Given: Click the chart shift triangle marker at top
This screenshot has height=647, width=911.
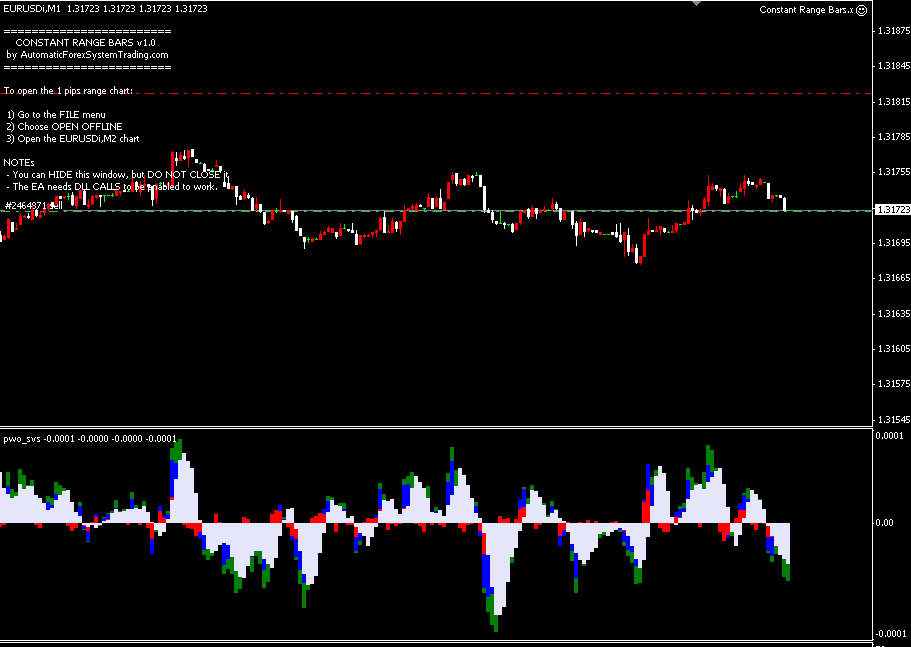Looking at the screenshot, I should click(x=697, y=3).
